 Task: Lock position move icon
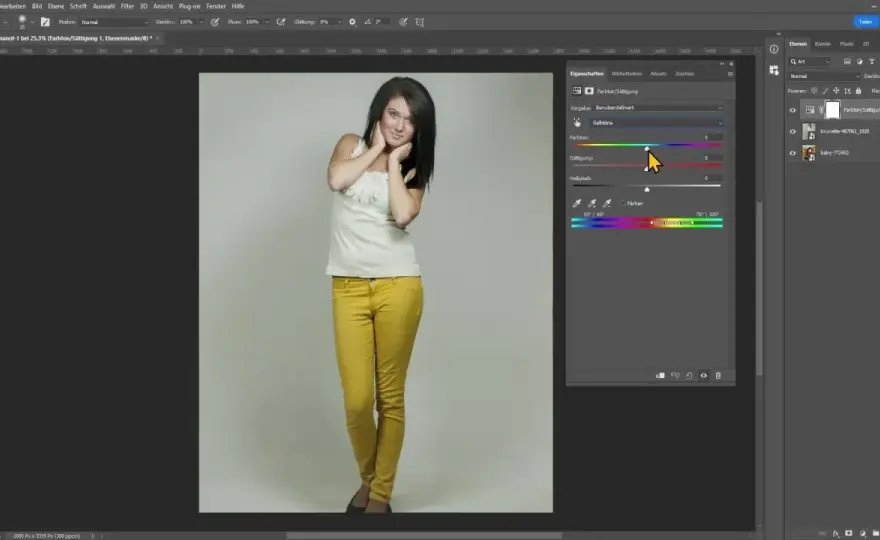click(x=836, y=91)
